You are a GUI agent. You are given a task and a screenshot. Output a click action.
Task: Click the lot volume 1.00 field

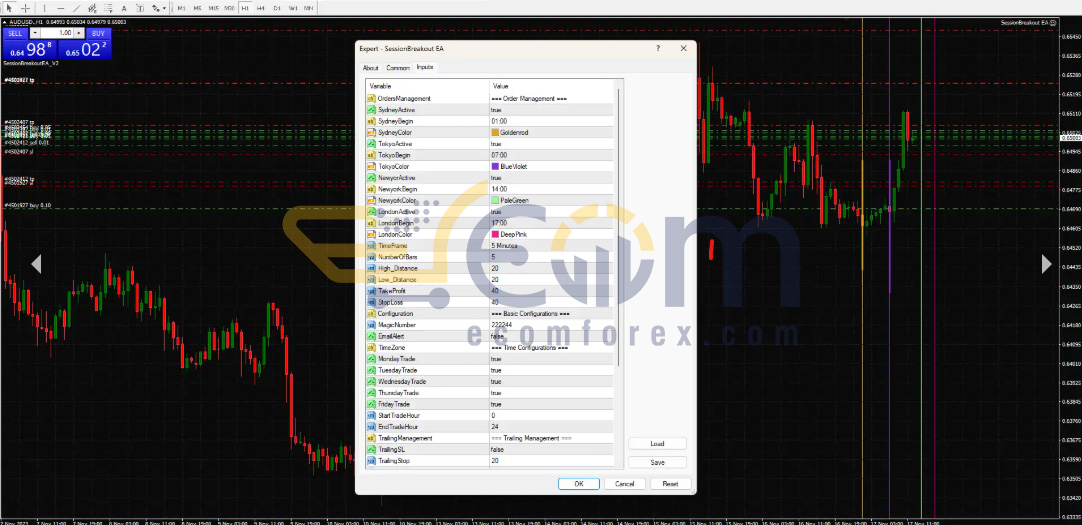click(57, 32)
